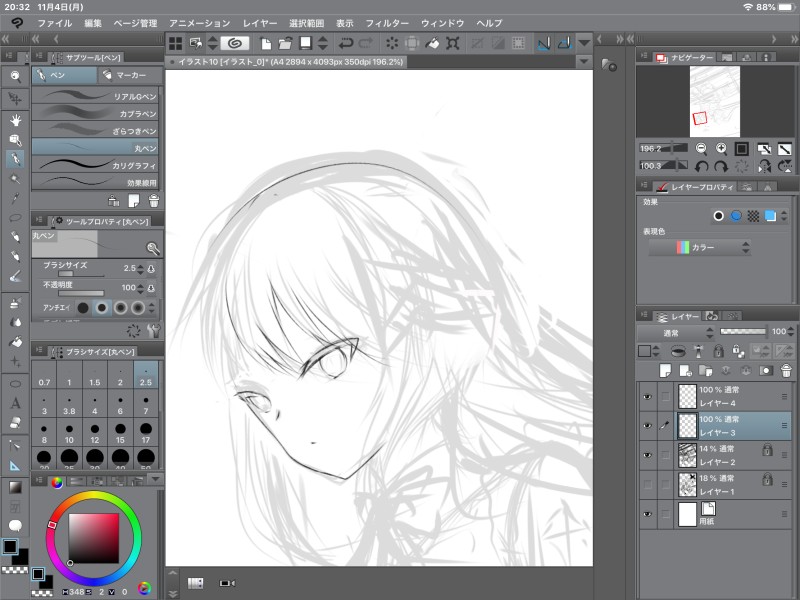Viewport: 800px width, 600px height.
Task: Click the Undo arrow in command bar
Action: click(345, 43)
